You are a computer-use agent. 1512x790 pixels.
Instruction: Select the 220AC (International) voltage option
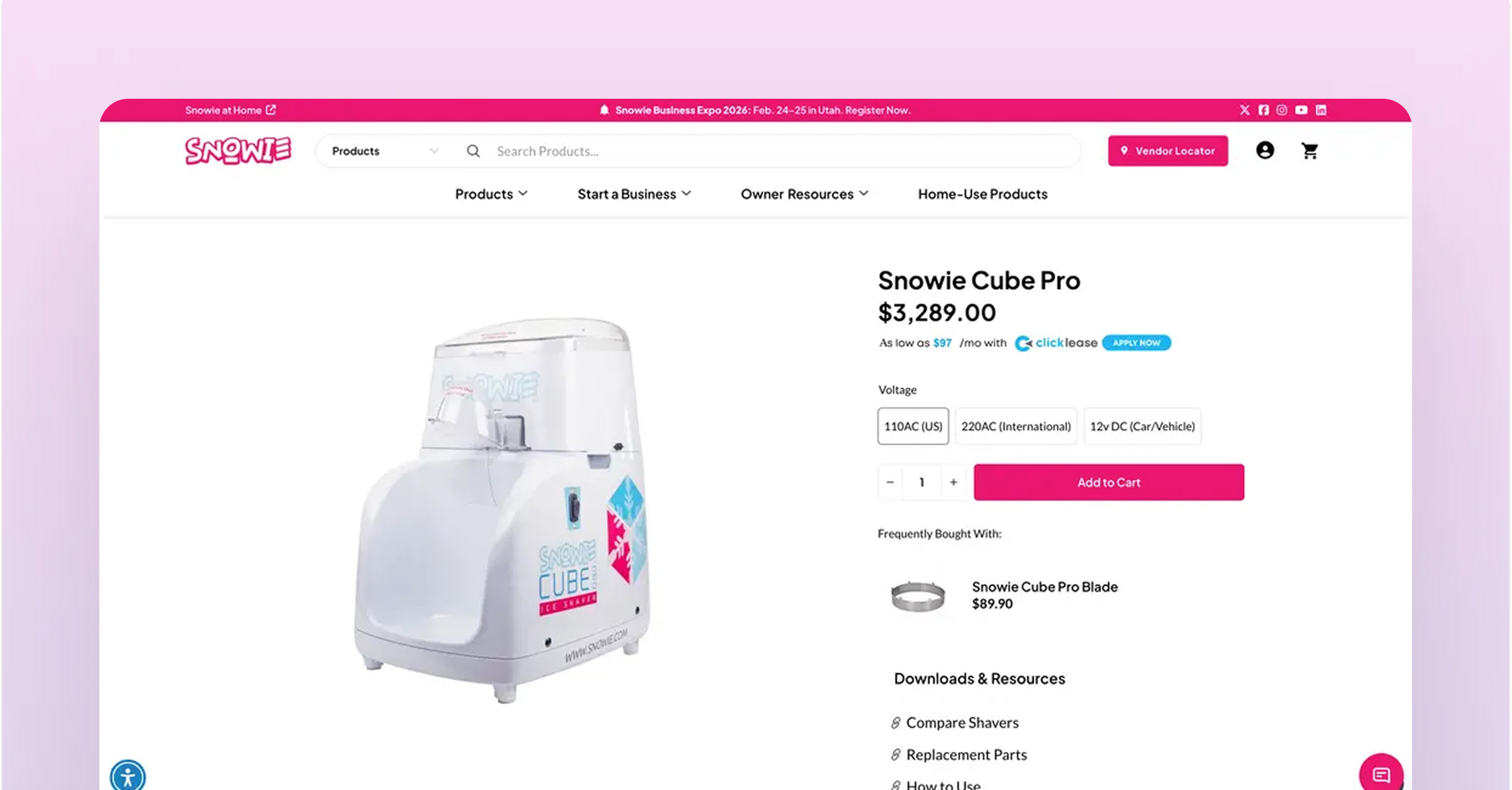(x=1015, y=426)
